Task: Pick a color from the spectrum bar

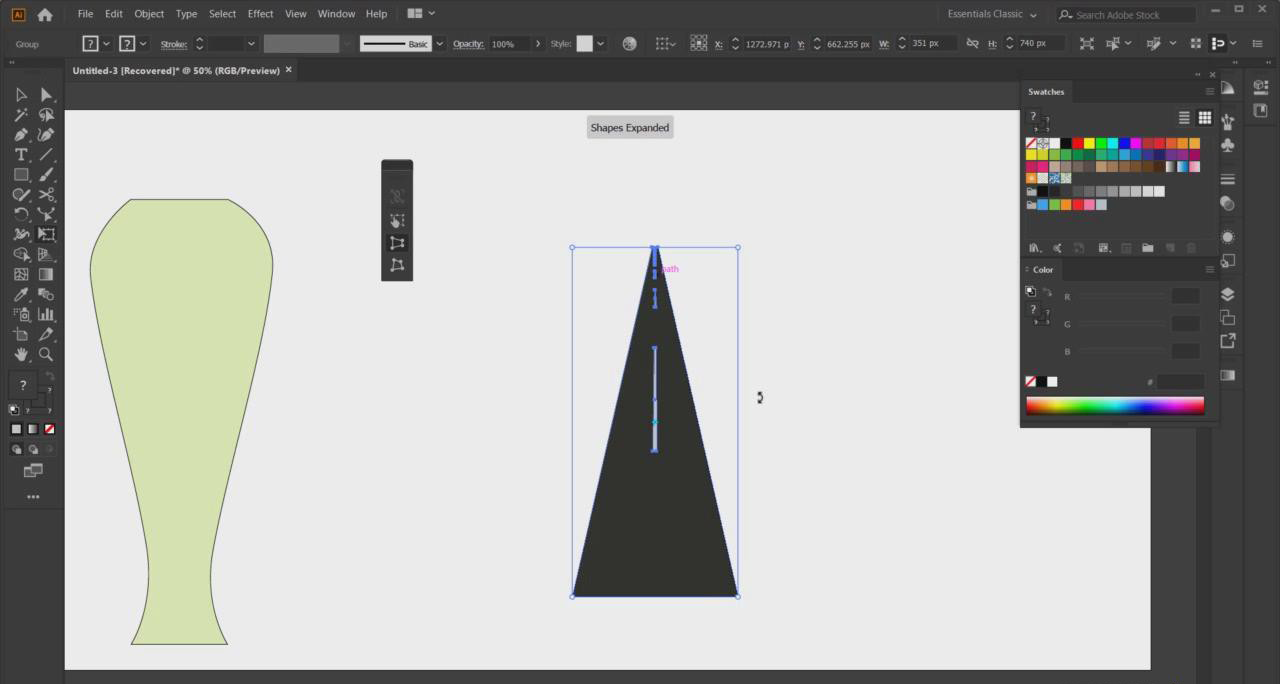Action: (x=1114, y=406)
